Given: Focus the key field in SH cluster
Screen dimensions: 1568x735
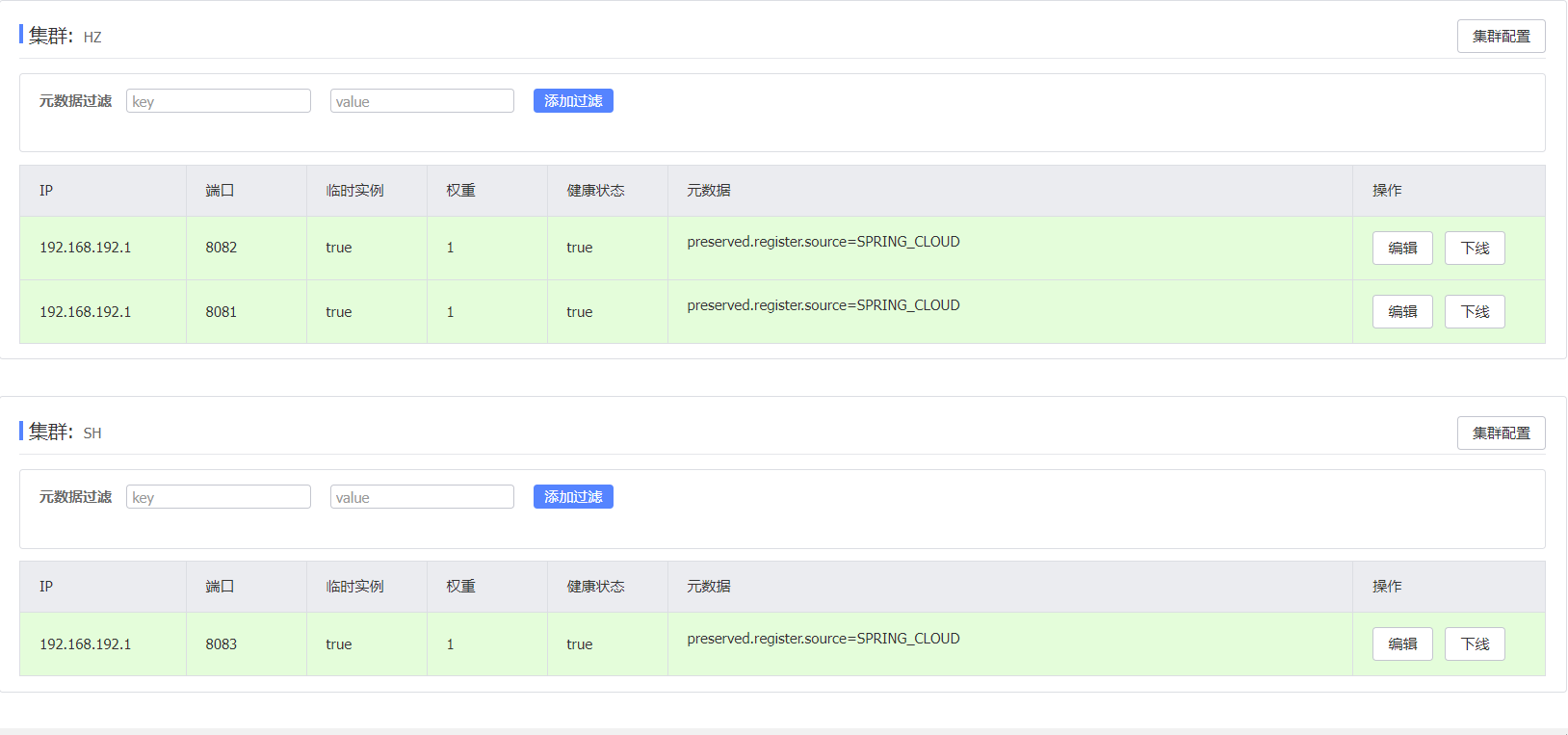Looking at the screenshot, I should (219, 497).
